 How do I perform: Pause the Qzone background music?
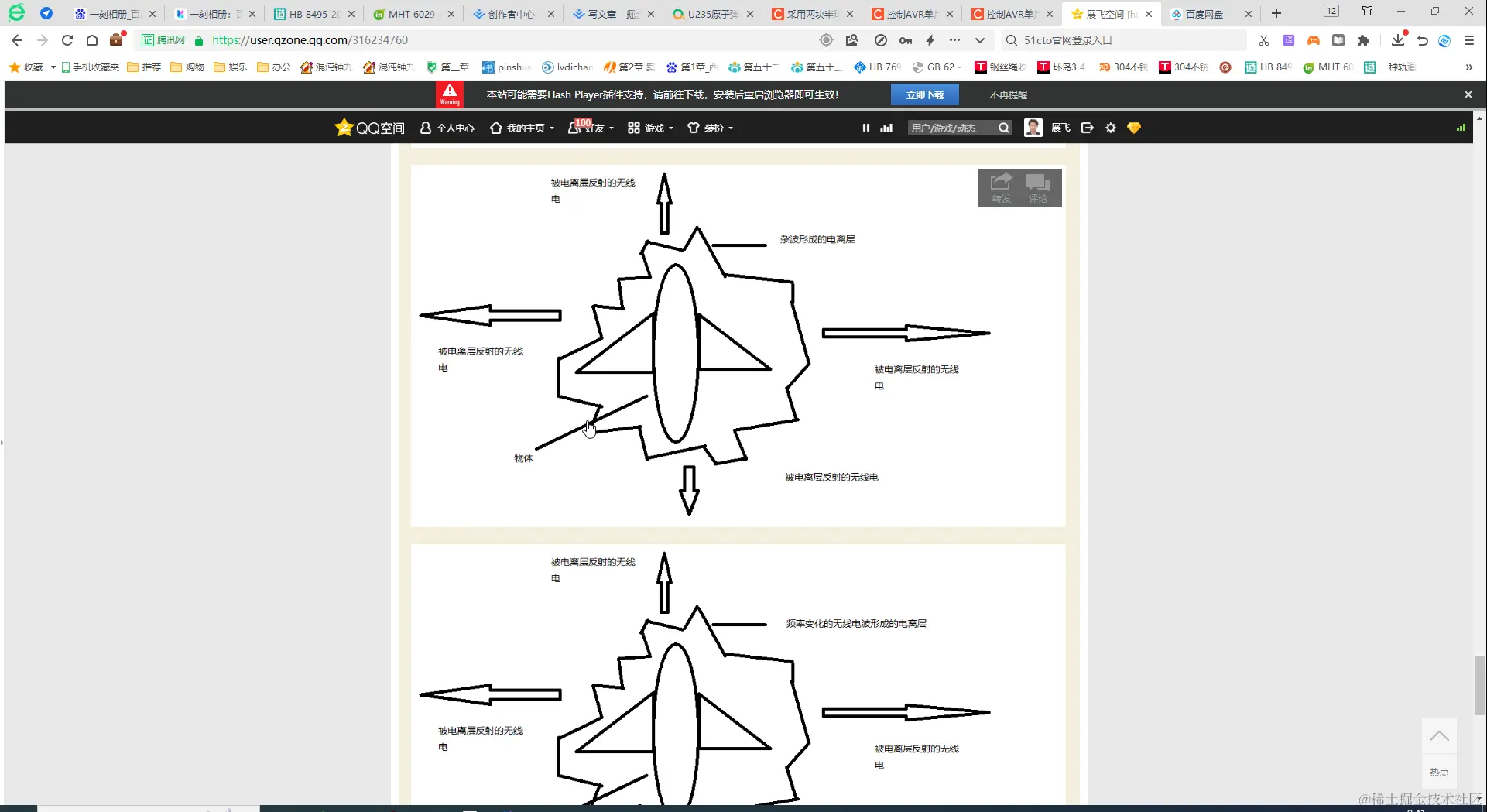865,128
